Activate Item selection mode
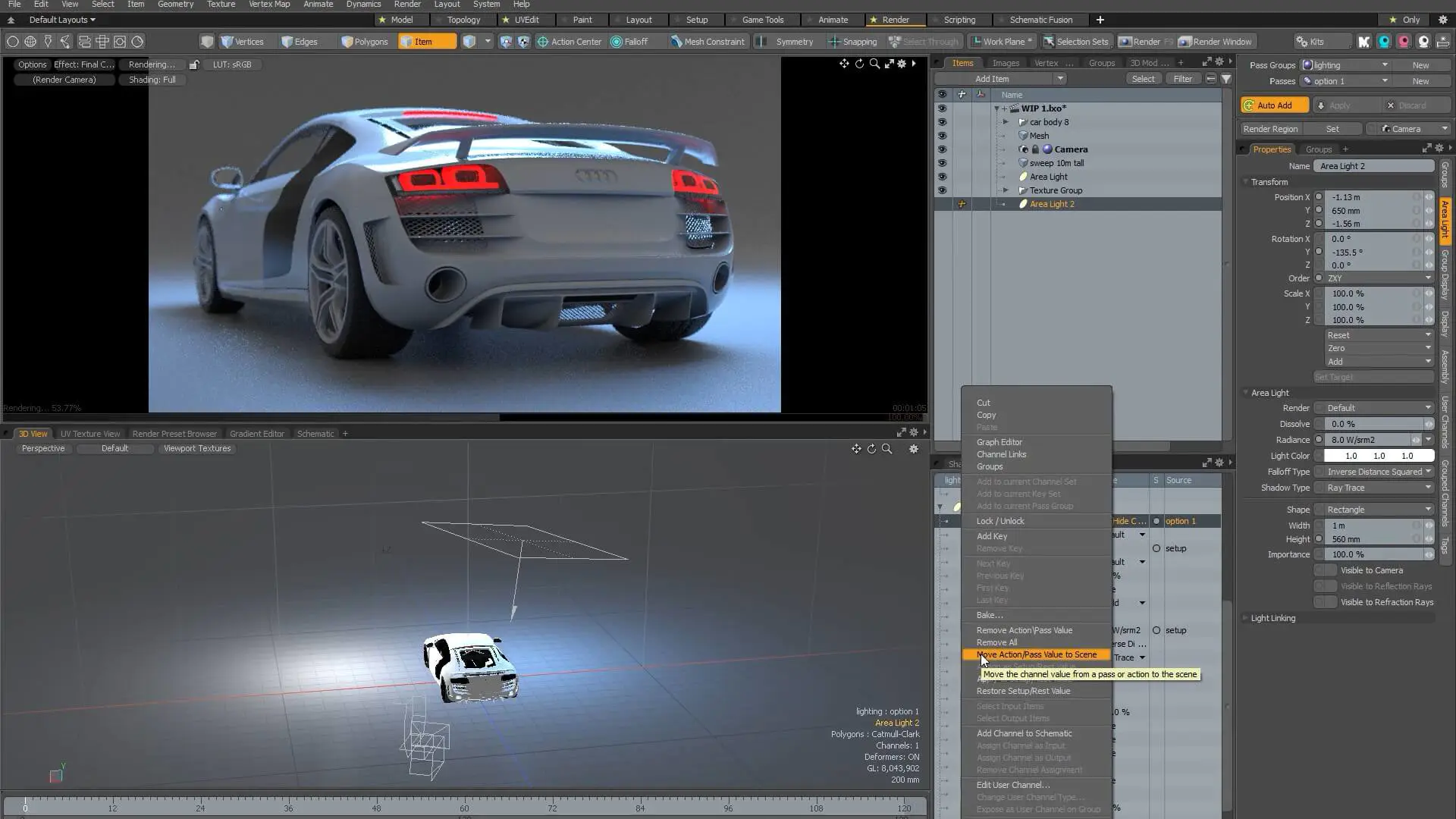Image resolution: width=1456 pixels, height=819 pixels. (x=427, y=42)
